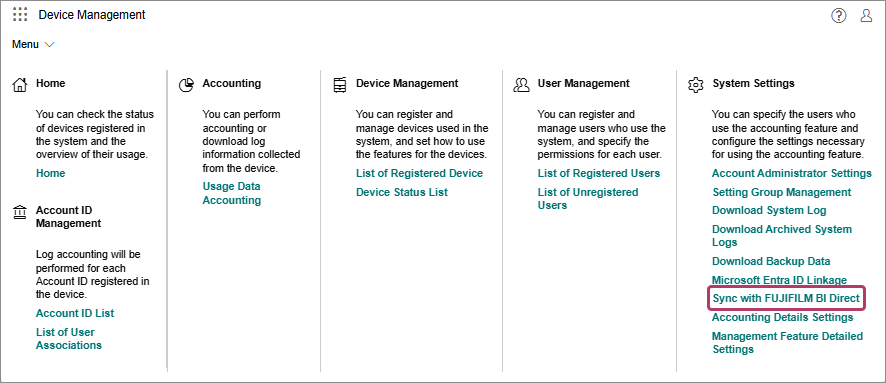The image size is (886, 383).
Task: Open the app launcher grid icon
Action: (20, 15)
